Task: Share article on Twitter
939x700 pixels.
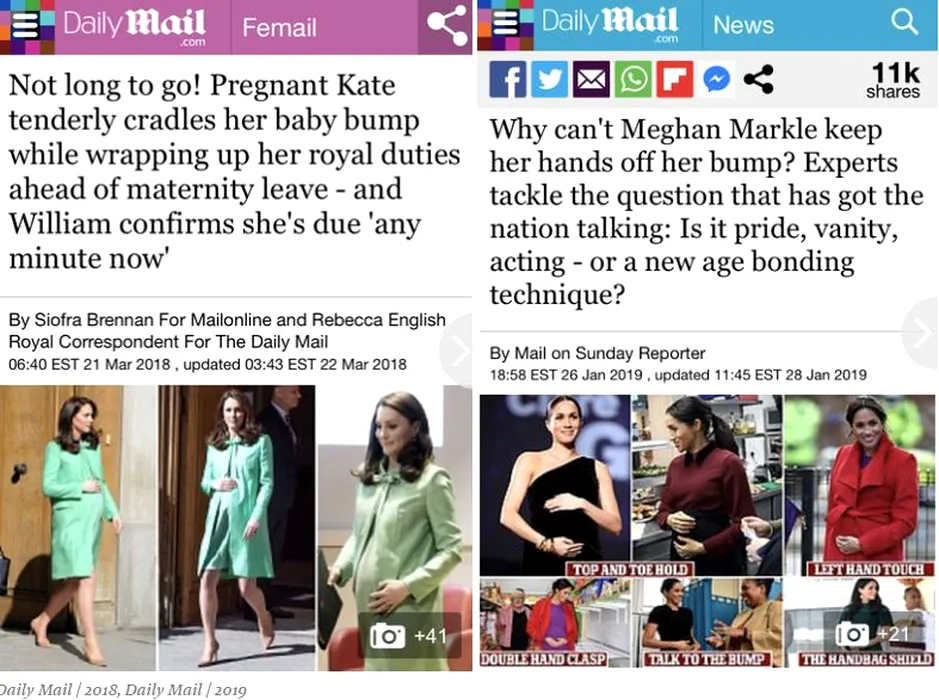Action: pos(549,78)
